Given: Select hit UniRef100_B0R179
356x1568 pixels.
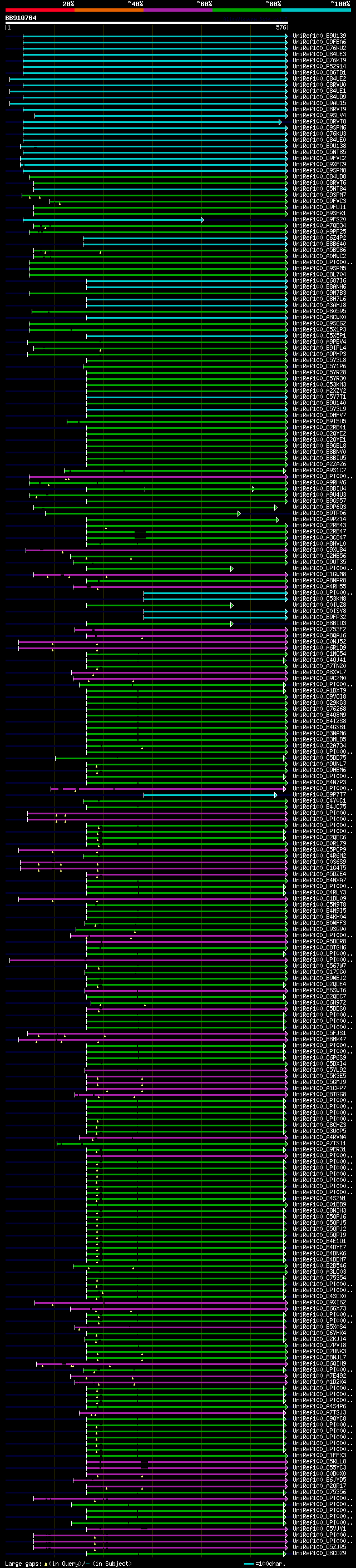Looking at the screenshot, I should tap(319, 844).
